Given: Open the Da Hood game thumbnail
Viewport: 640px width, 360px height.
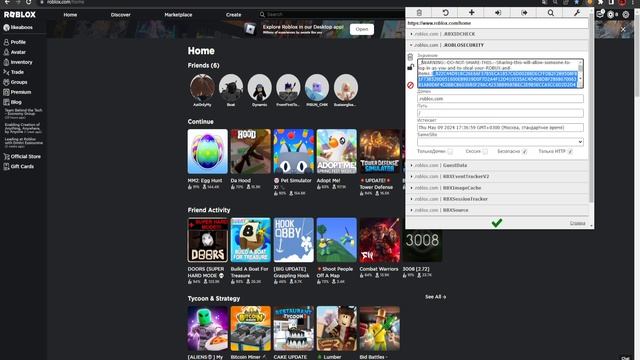Looking at the screenshot, I should pyautogui.click(x=251, y=151).
